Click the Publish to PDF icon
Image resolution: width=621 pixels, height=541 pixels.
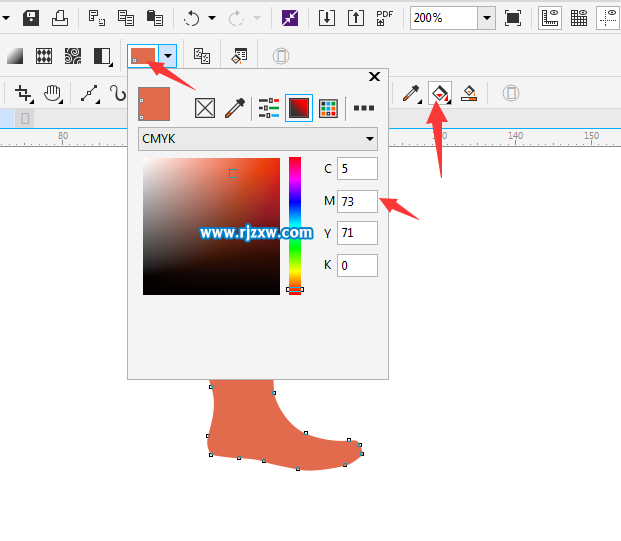tap(385, 18)
